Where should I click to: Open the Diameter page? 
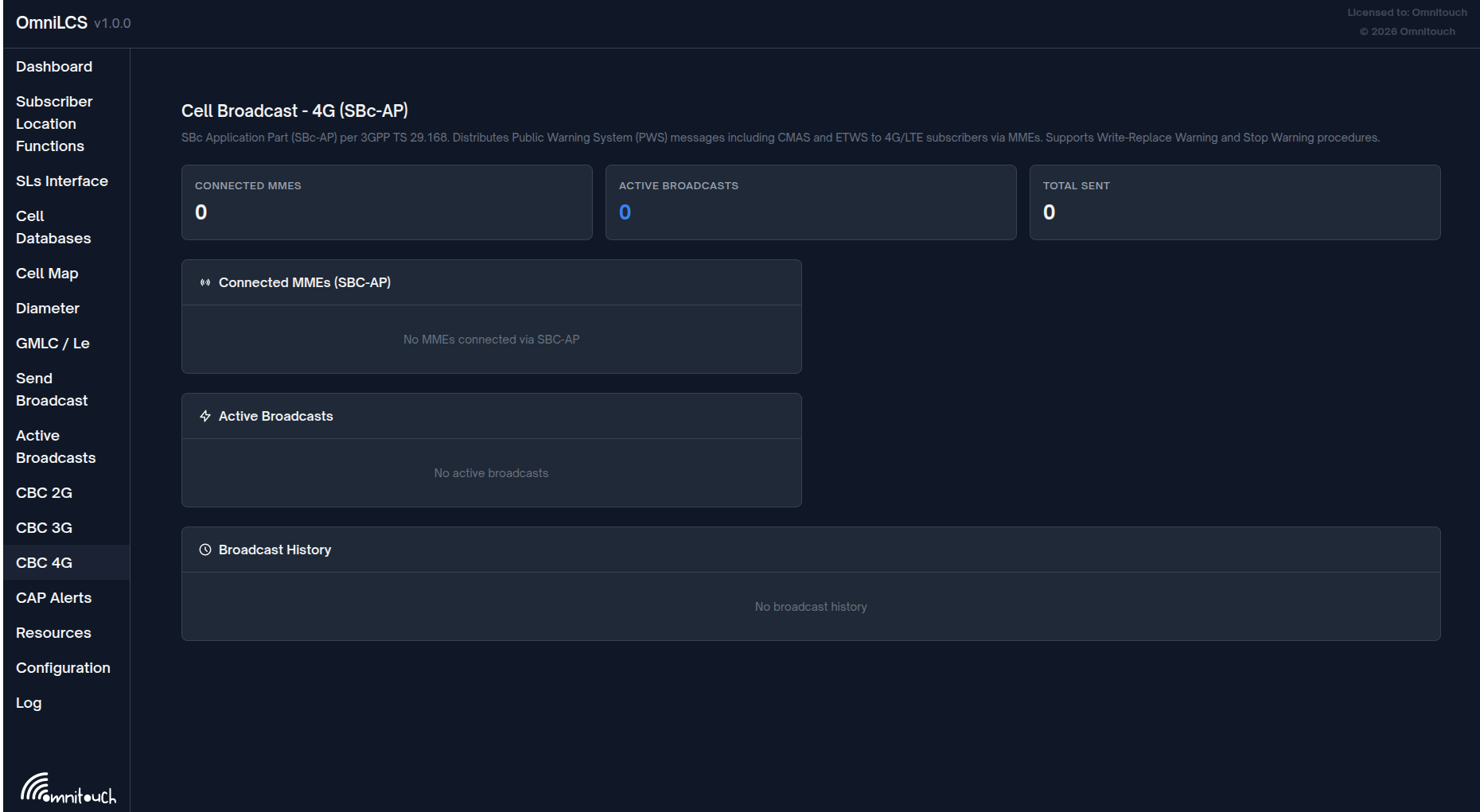point(48,309)
